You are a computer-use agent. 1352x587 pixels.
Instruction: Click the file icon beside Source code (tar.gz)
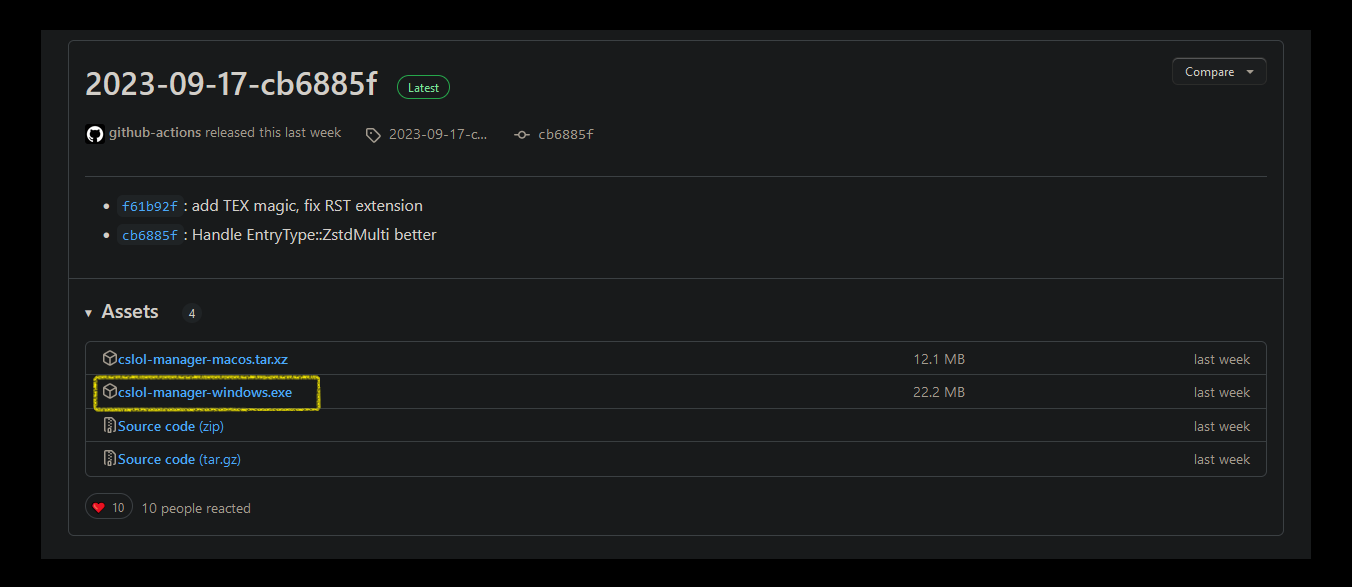coord(109,458)
